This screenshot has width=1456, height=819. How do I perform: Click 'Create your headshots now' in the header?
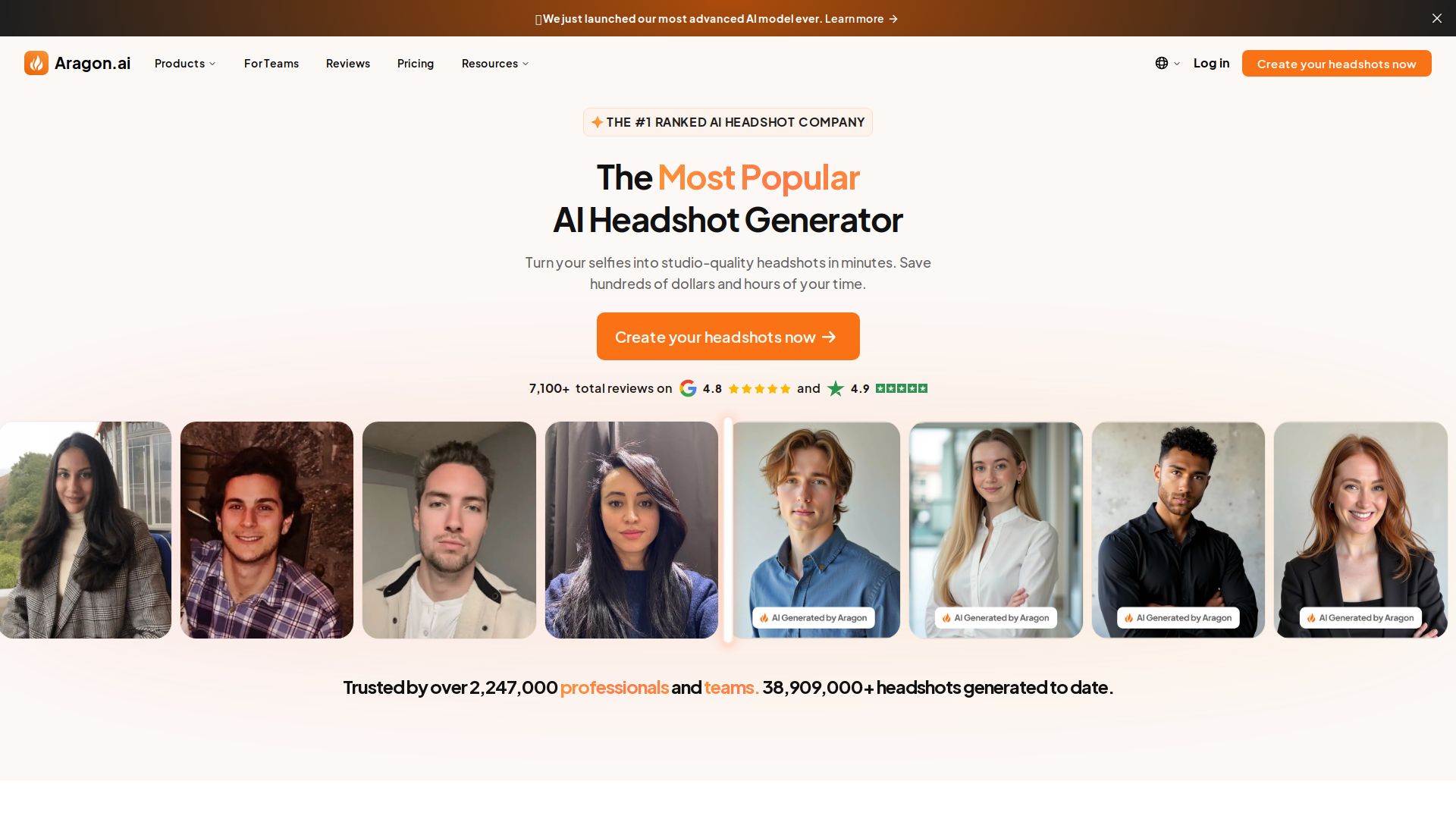(x=1336, y=64)
